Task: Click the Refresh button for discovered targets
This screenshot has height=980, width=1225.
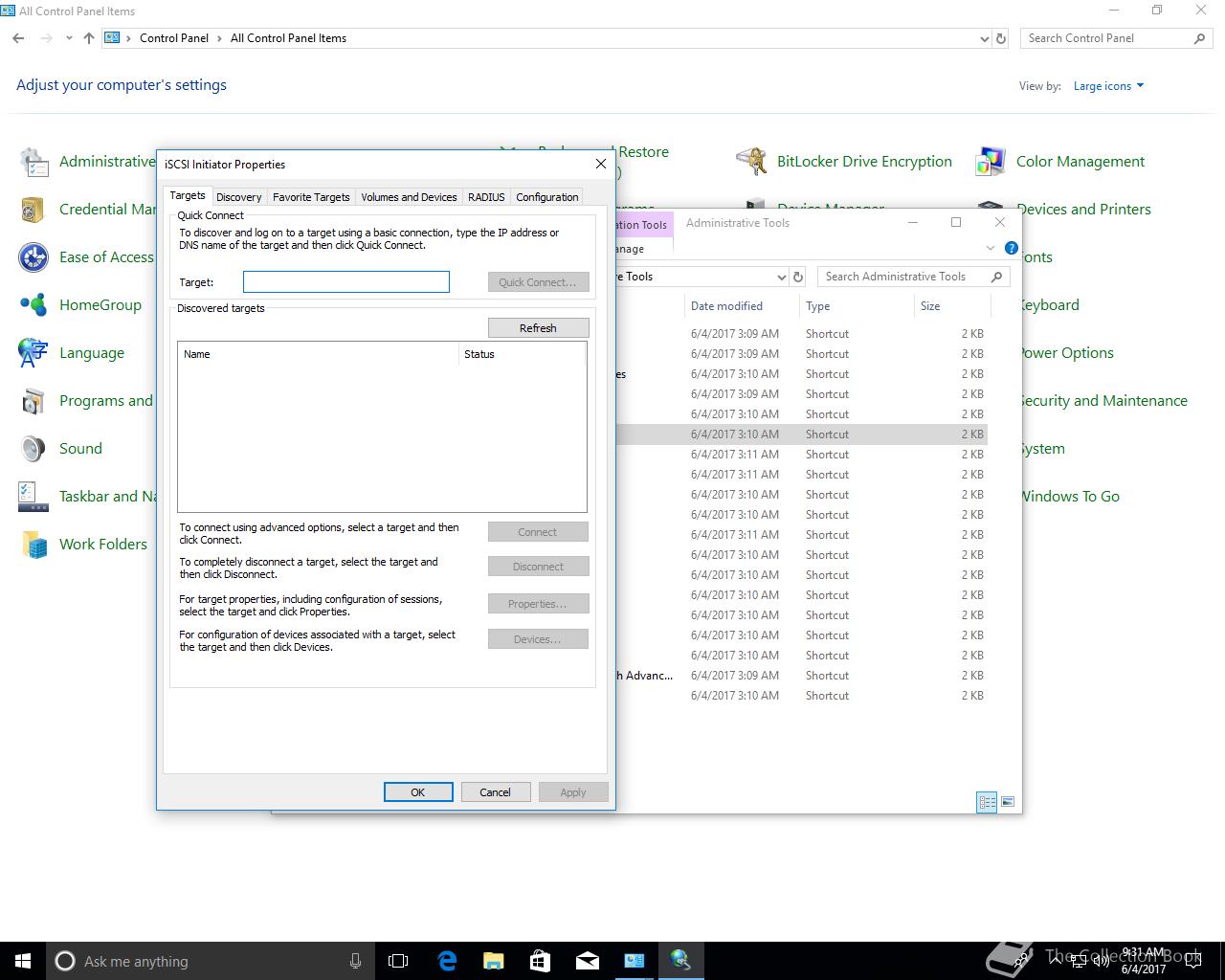Action: tap(538, 328)
